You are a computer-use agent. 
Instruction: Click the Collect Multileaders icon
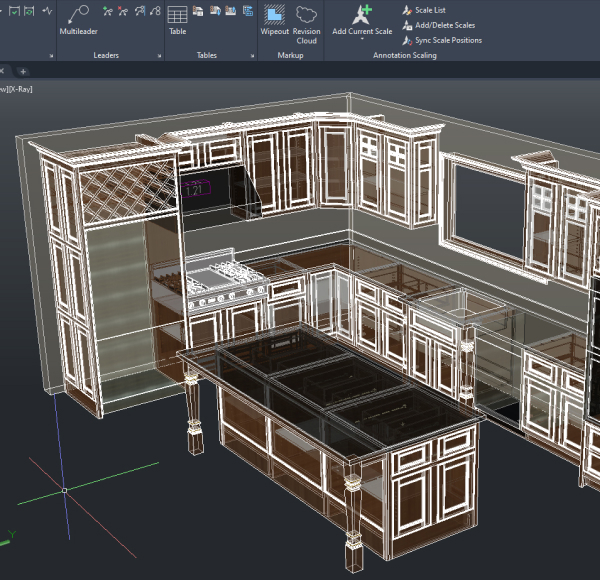coord(154,13)
